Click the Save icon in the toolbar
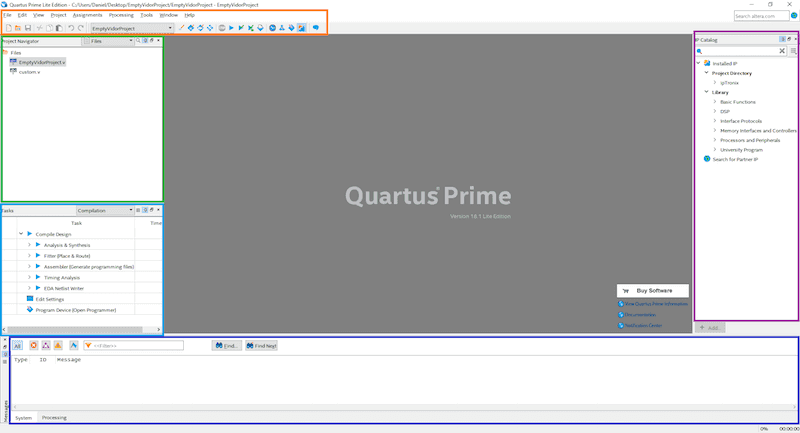800x433 pixels. [x=28, y=28]
